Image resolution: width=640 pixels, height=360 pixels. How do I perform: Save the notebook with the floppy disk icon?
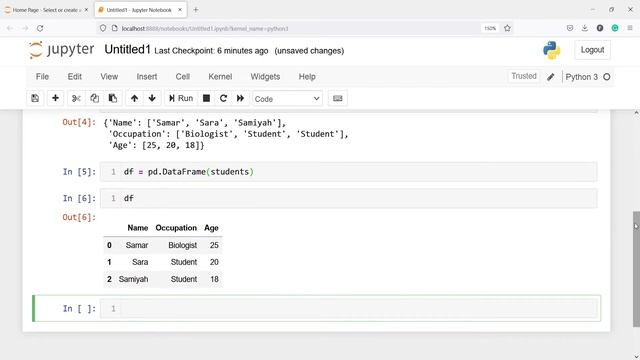point(35,98)
